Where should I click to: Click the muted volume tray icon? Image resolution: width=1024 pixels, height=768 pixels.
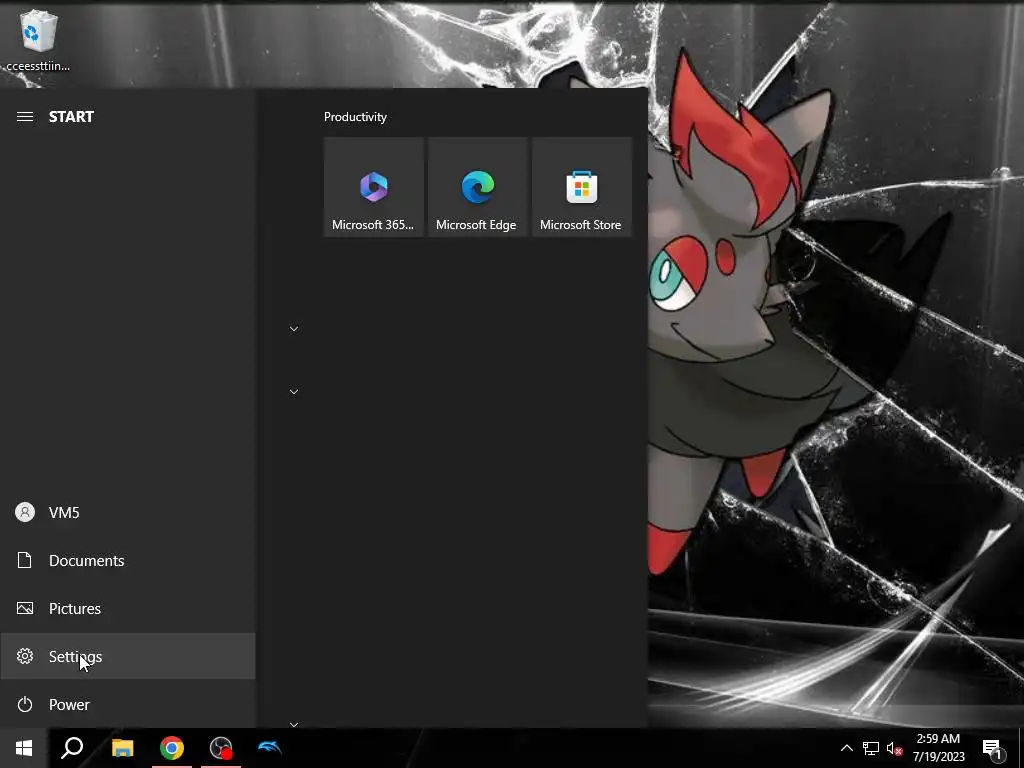click(x=895, y=748)
